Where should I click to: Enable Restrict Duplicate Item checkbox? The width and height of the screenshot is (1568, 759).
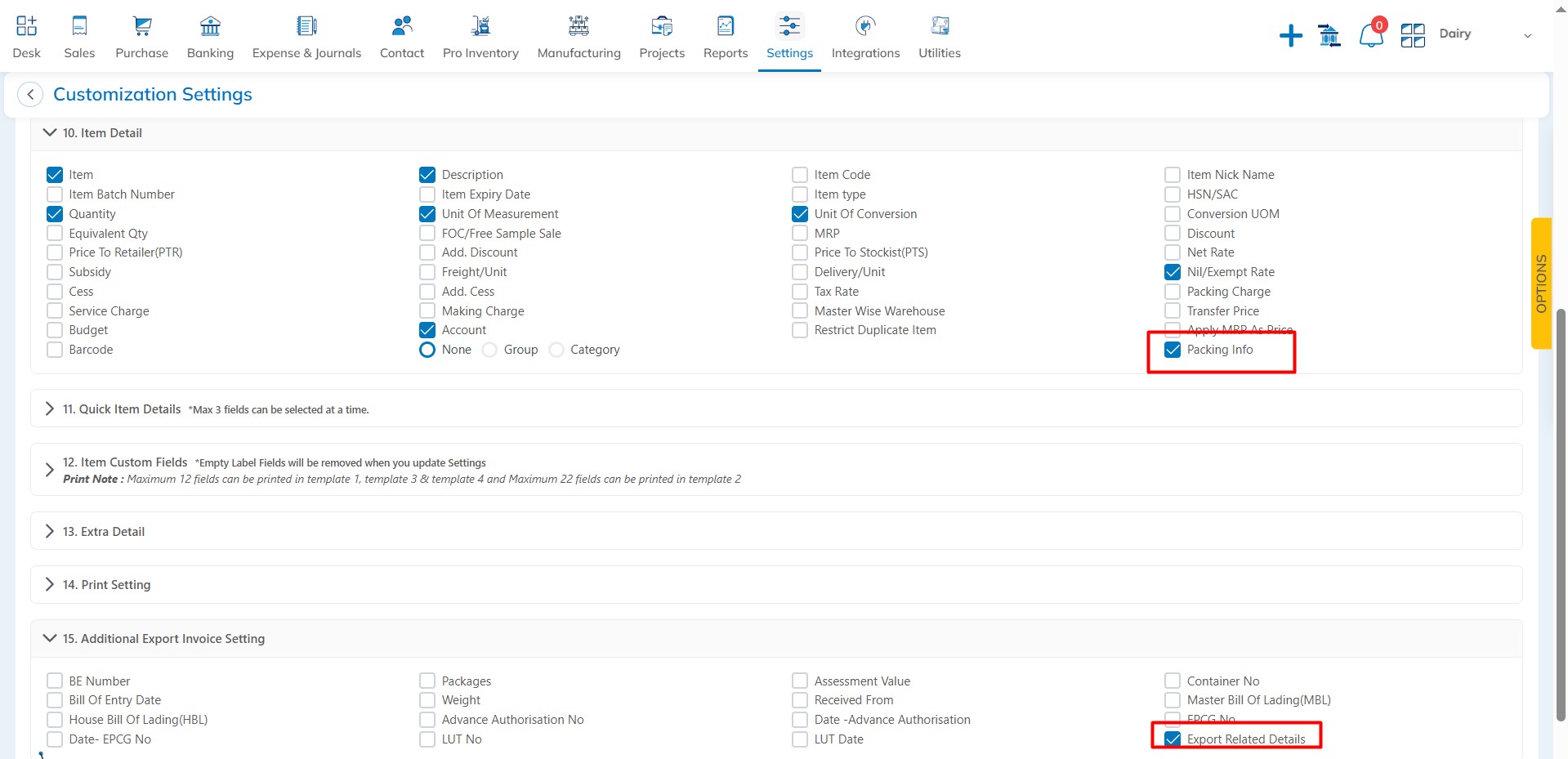(x=800, y=330)
